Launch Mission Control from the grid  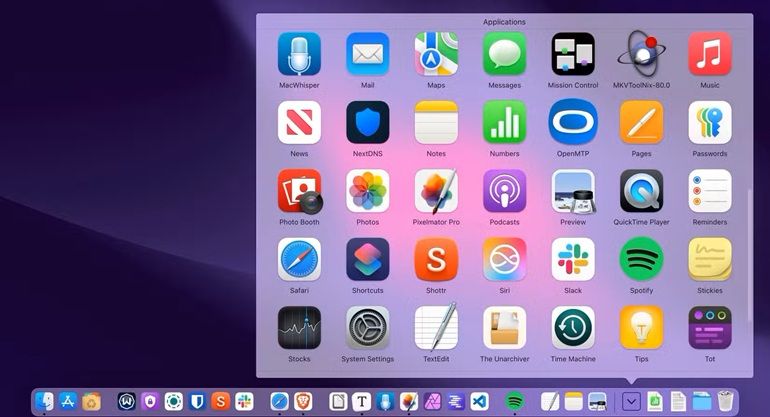pos(573,54)
